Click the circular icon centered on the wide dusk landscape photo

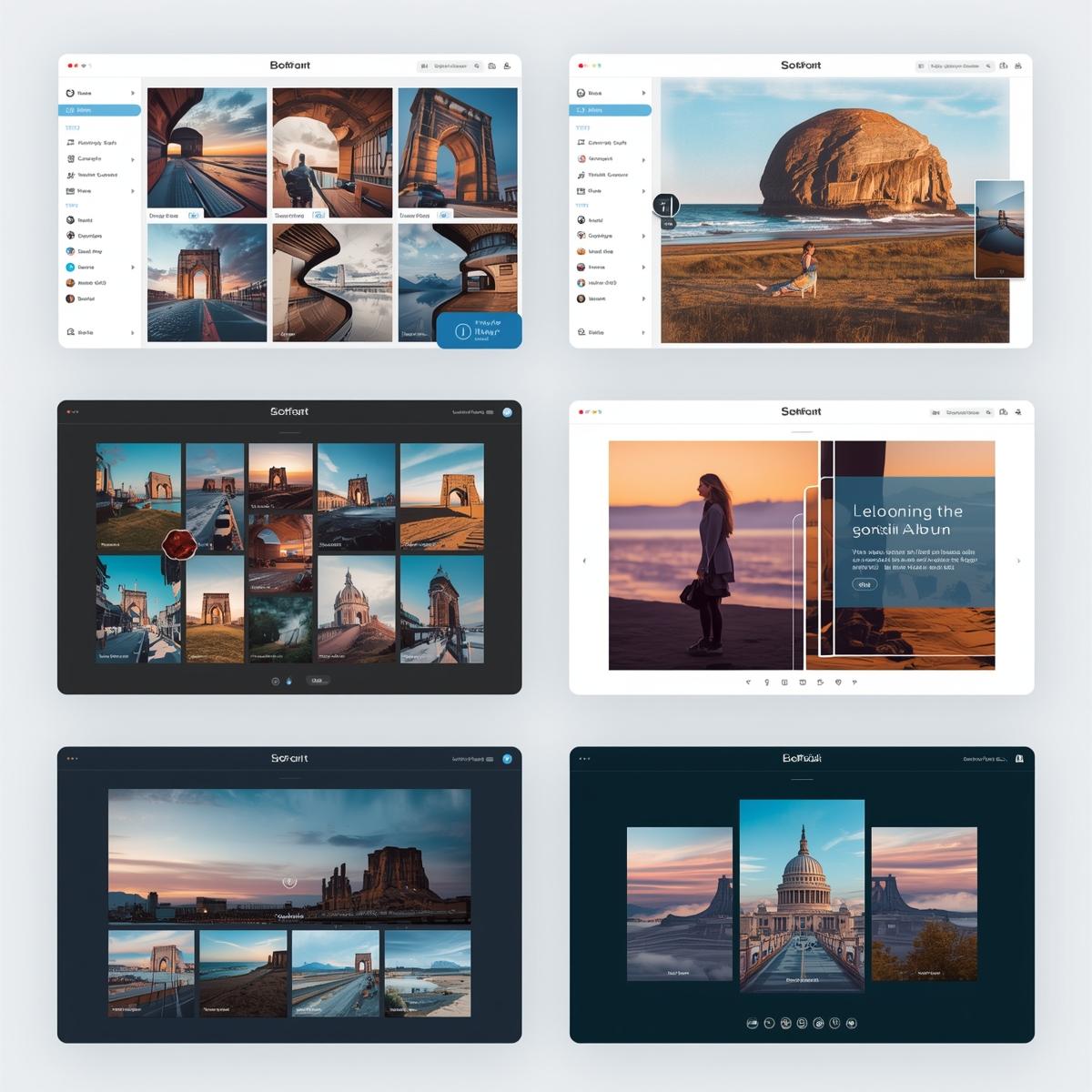click(289, 882)
